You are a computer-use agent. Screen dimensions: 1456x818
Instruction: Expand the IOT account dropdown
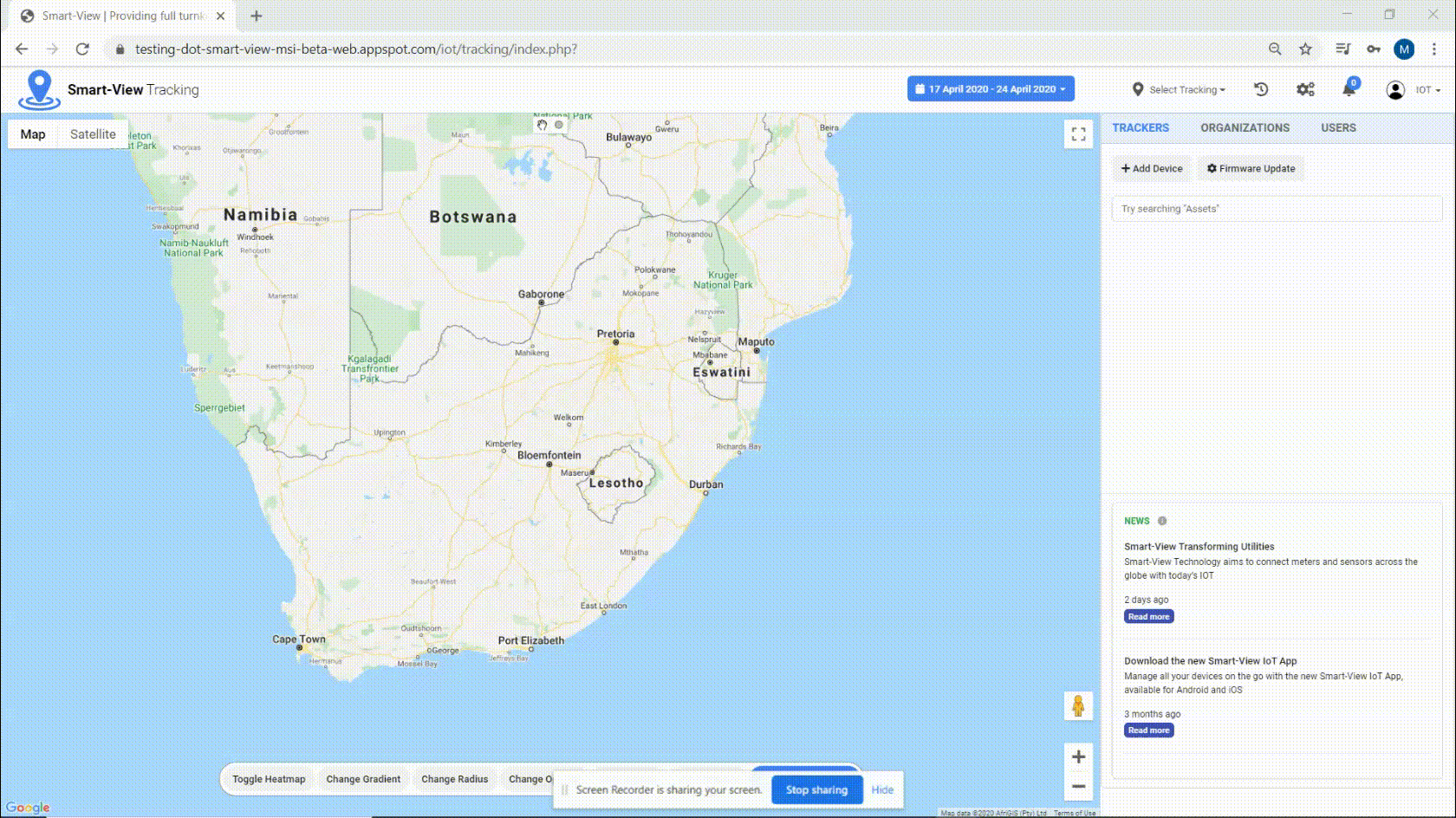click(1427, 90)
